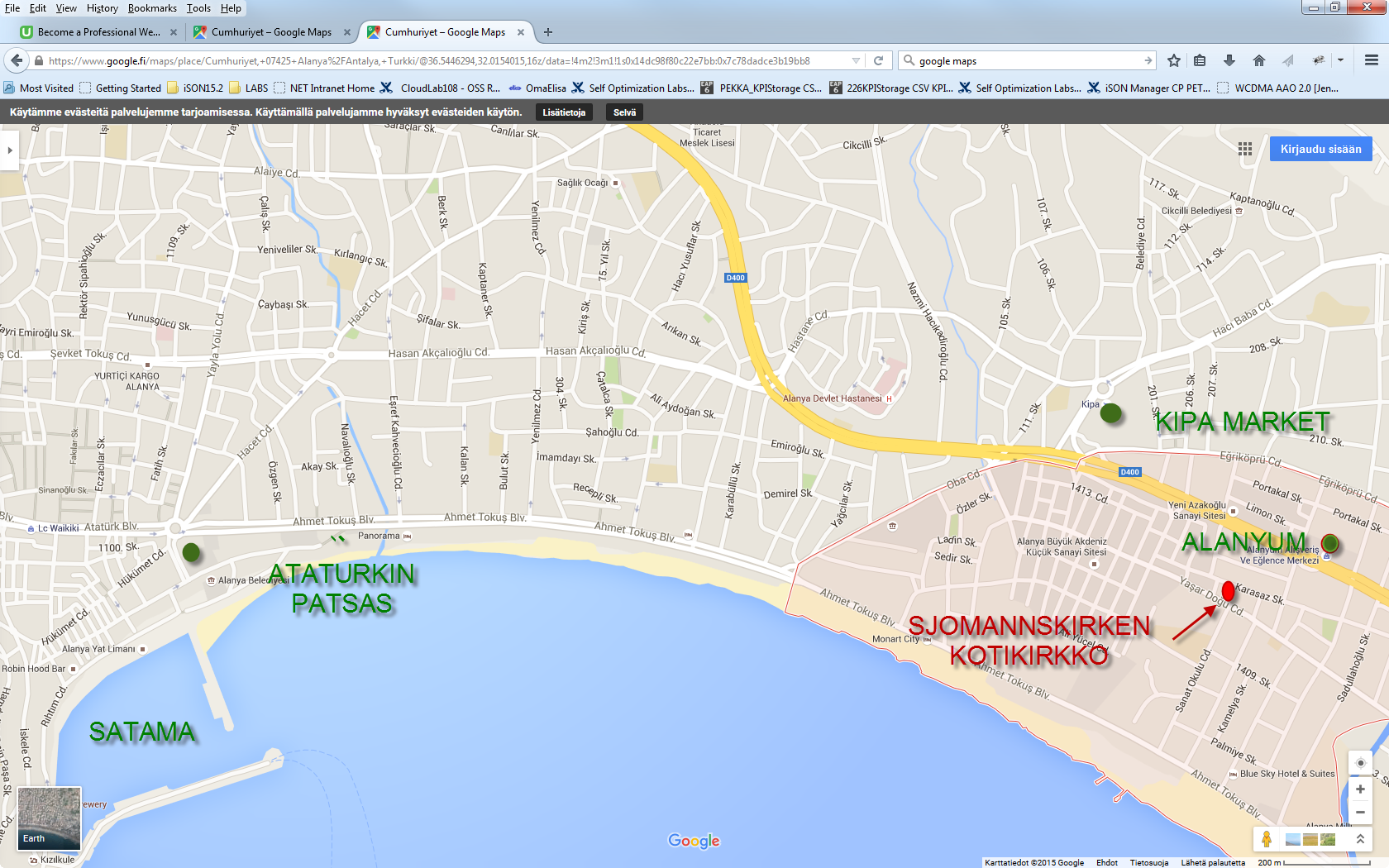Image resolution: width=1389 pixels, height=868 pixels.
Task: Switch map to Earth satellite view
Action: tap(50, 818)
